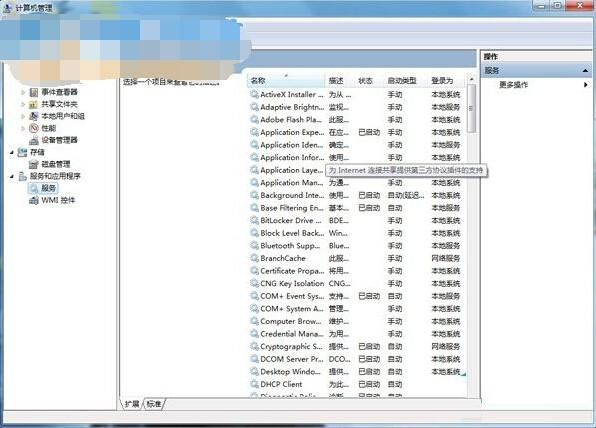Viewport: 596px width, 428px height.
Task: Select 服务 in the left tree
Action: tap(48, 188)
